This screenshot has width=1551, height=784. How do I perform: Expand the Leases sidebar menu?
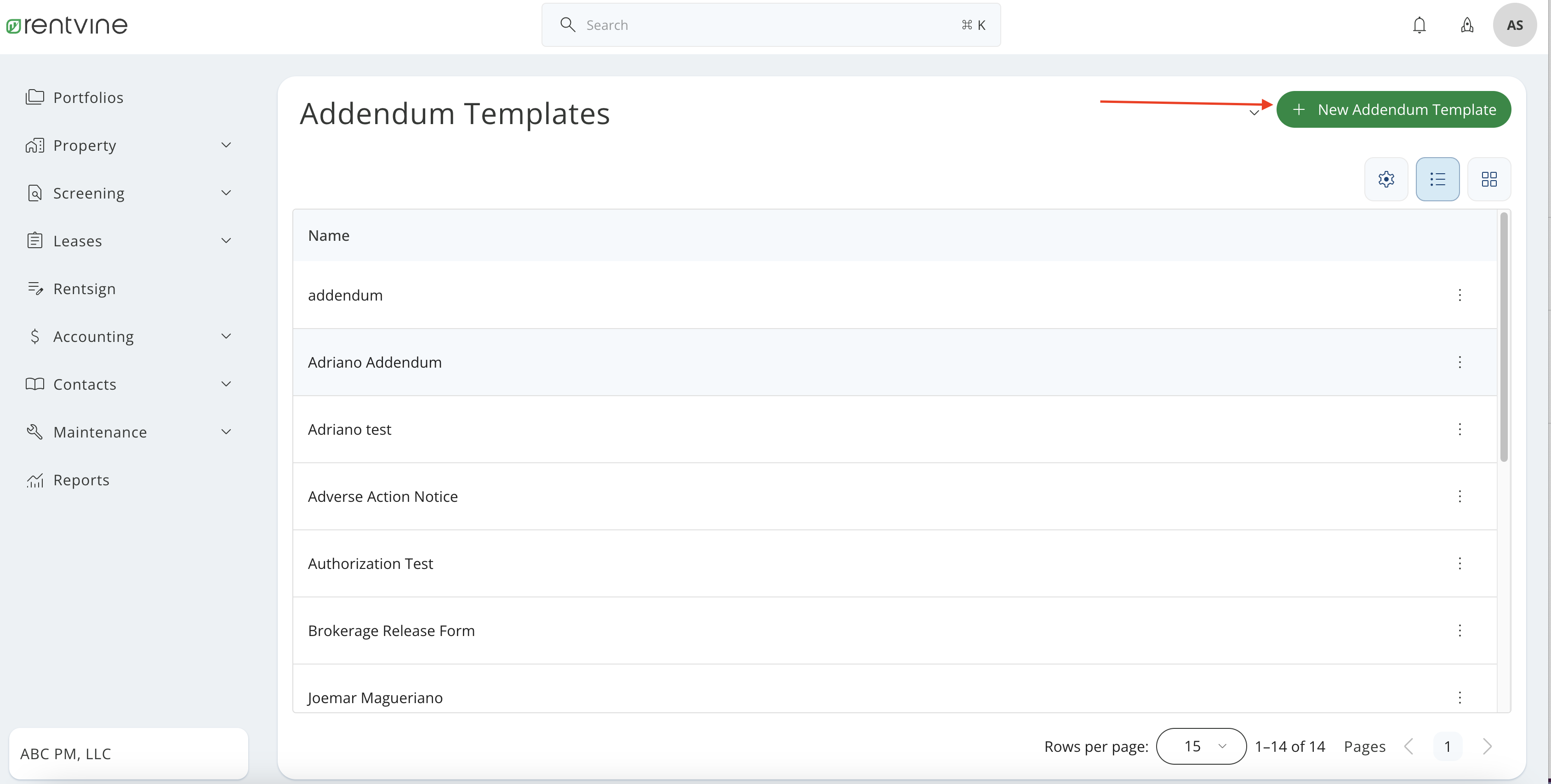pos(226,240)
